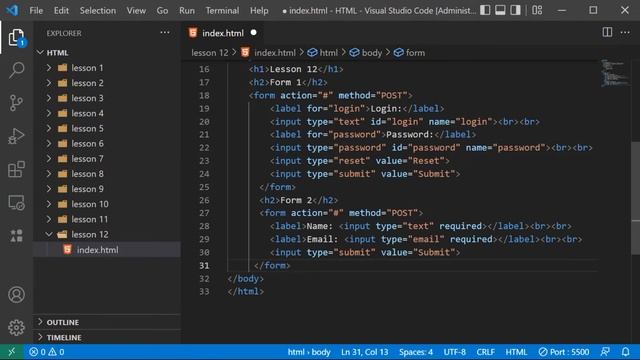Open the editor More Actions menu
Viewport: 640px width, 360px height.
click(x=625, y=32)
